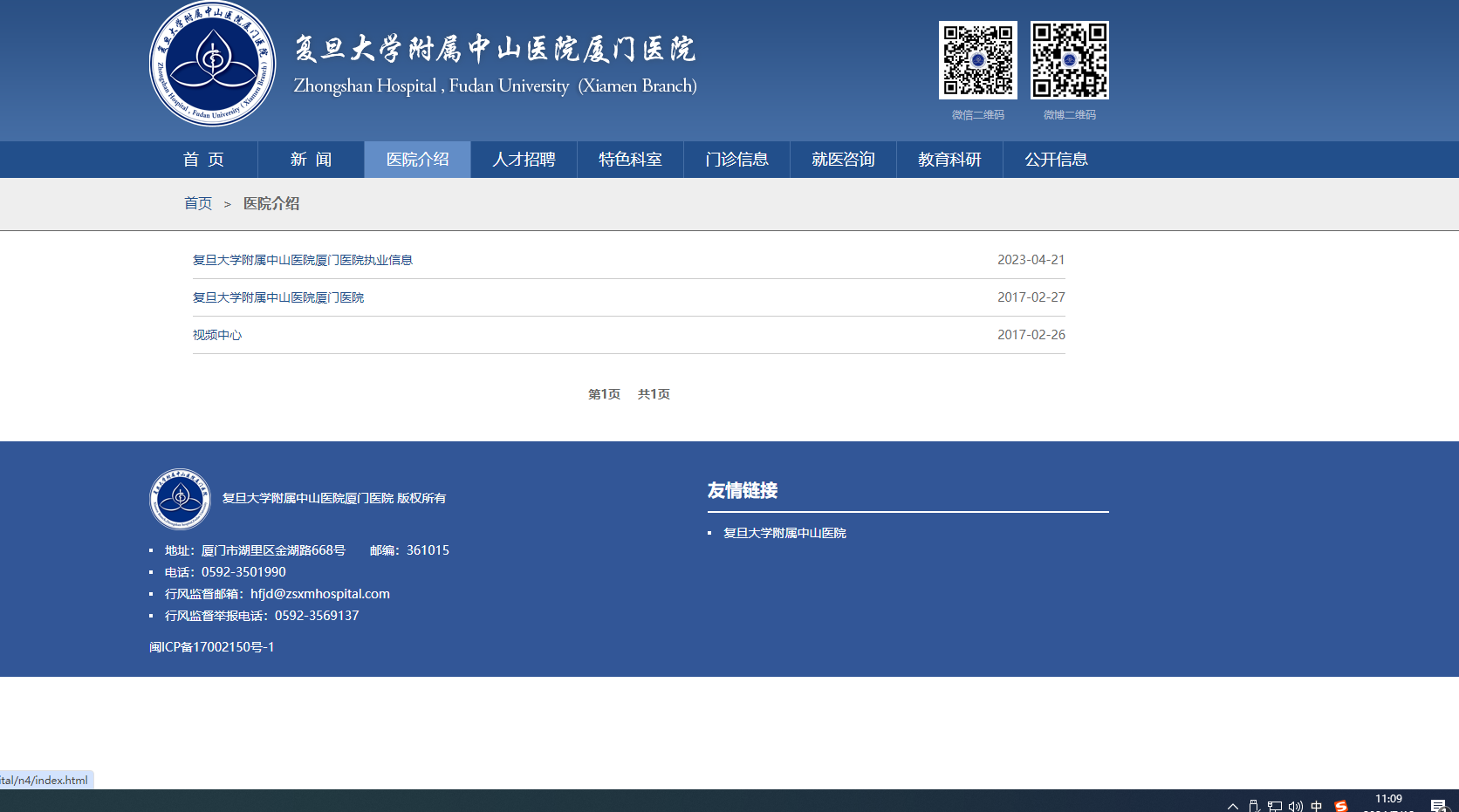1459x812 pixels.
Task: Click the USB safely remove tray icon
Action: pos(1254,806)
